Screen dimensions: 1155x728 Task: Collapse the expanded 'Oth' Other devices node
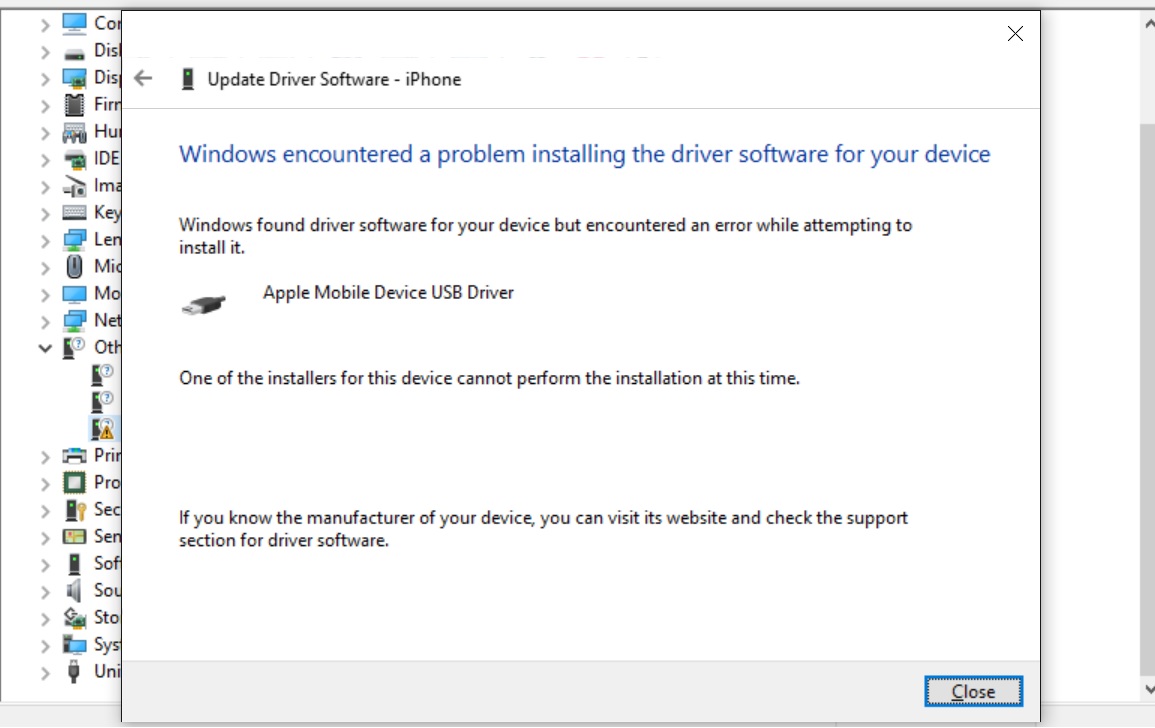click(45, 348)
